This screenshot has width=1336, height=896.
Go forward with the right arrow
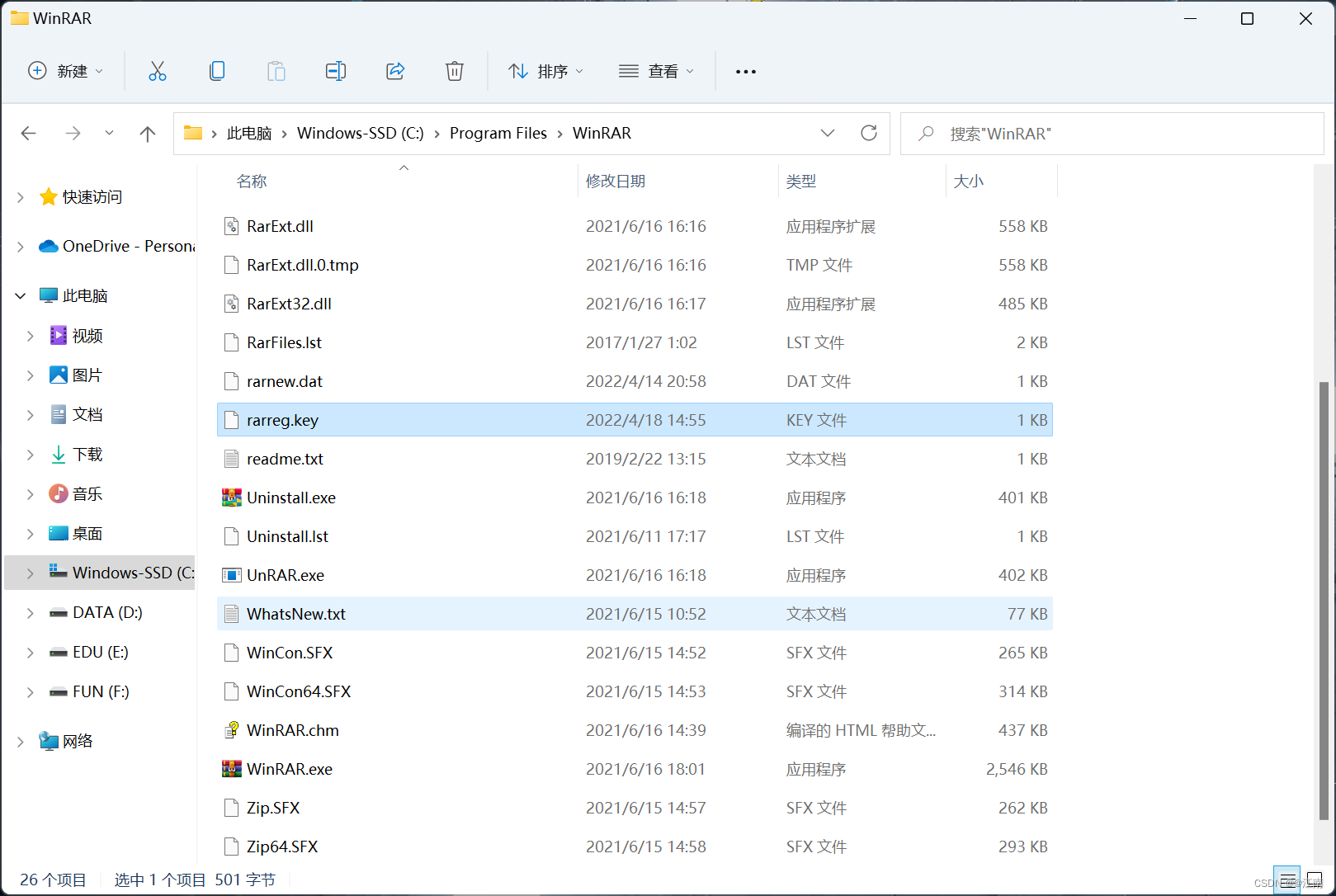click(x=73, y=133)
